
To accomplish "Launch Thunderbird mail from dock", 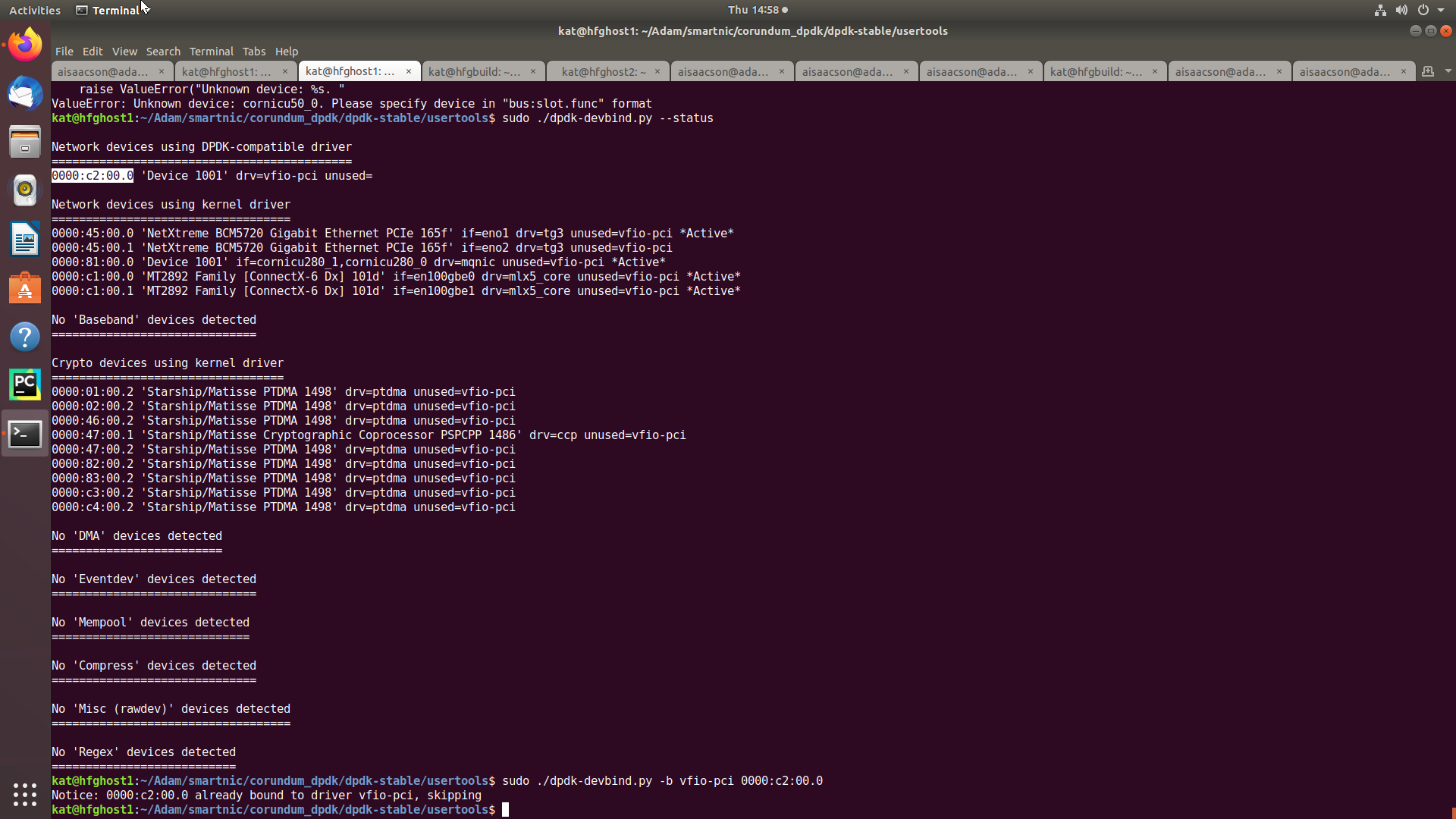I will pyautogui.click(x=25, y=93).
